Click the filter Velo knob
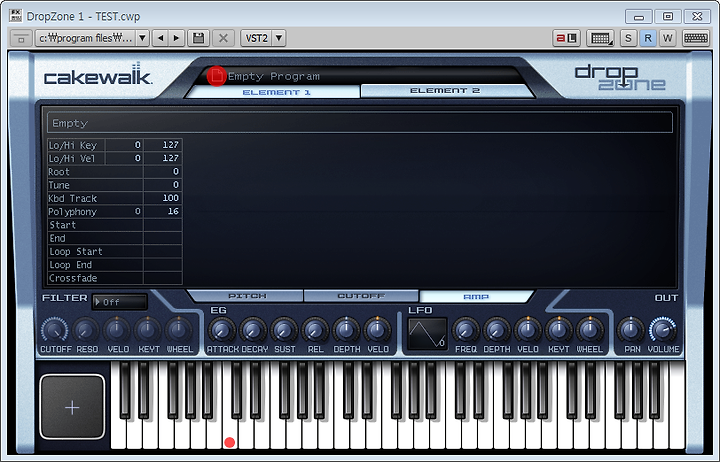 tap(118, 330)
